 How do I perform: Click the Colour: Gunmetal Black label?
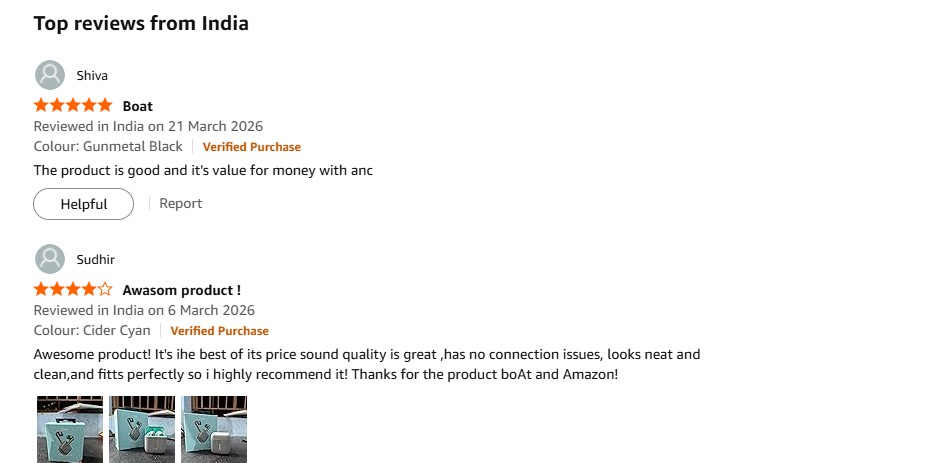pos(108,146)
